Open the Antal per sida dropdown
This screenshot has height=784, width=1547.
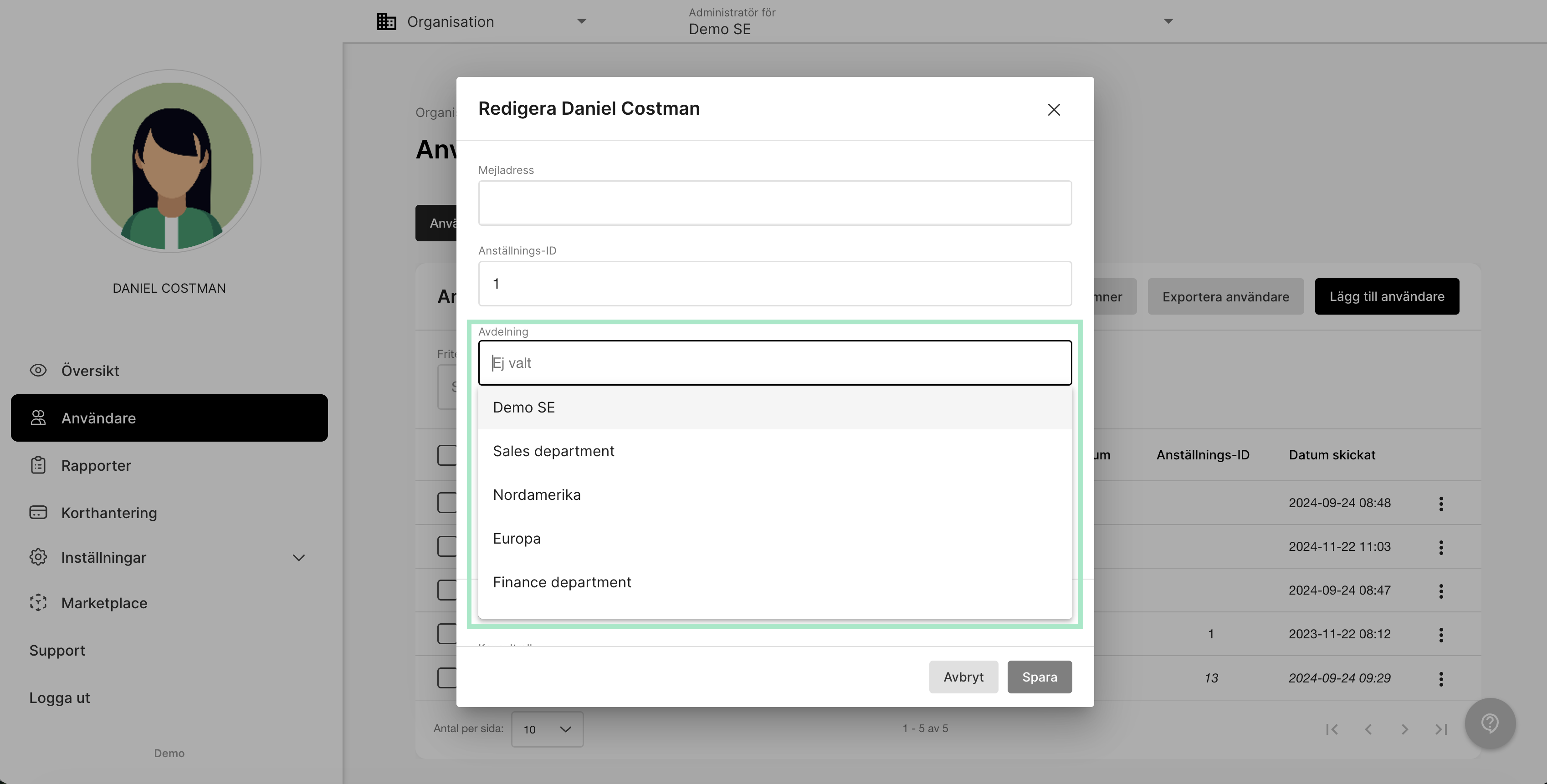coord(547,729)
